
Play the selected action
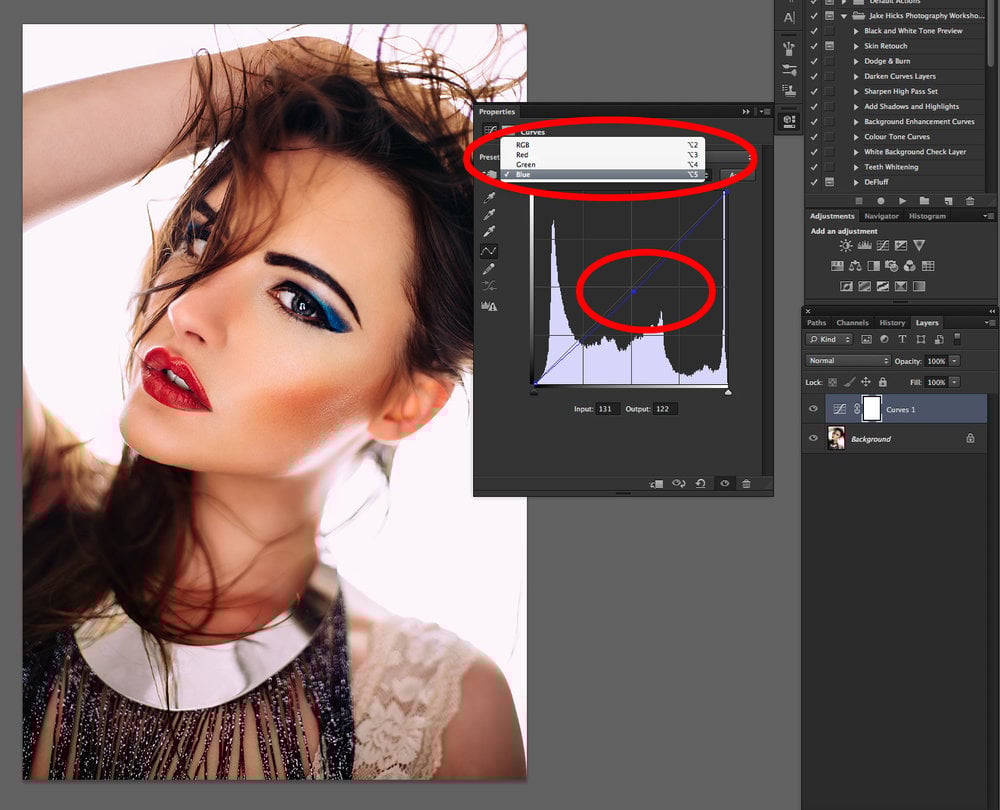(x=902, y=201)
